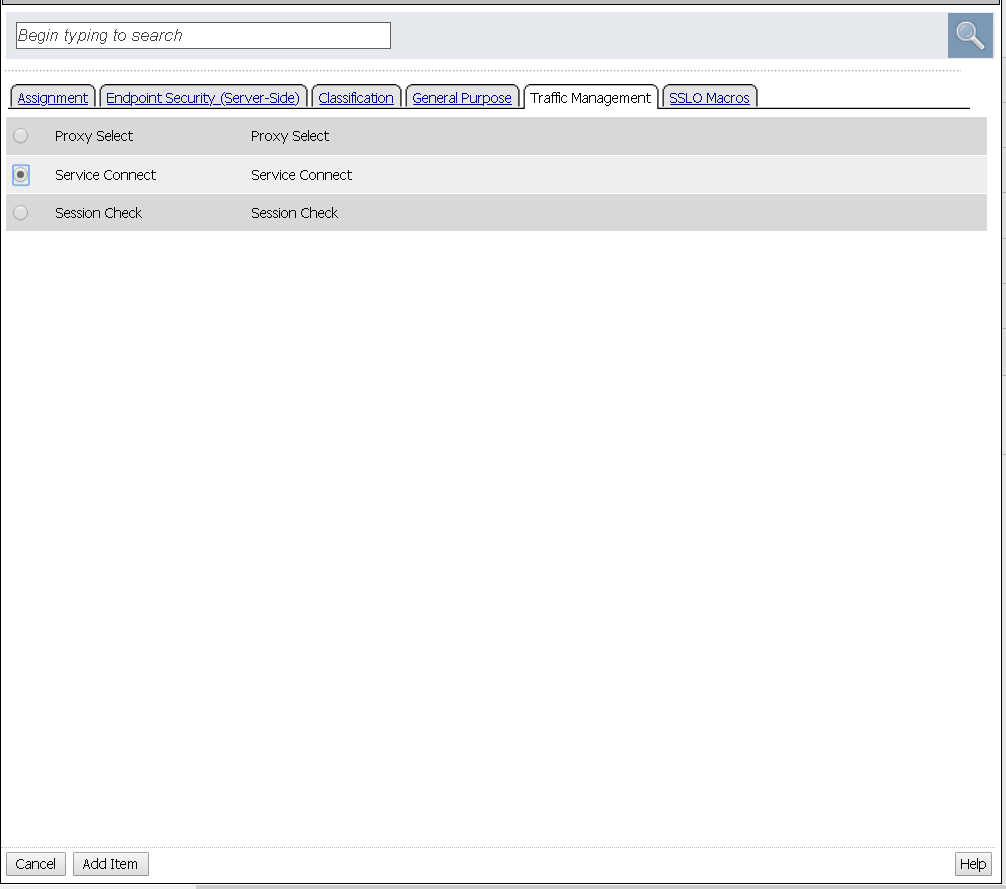
Task: Click the Proxy Select name label
Action: click(94, 136)
